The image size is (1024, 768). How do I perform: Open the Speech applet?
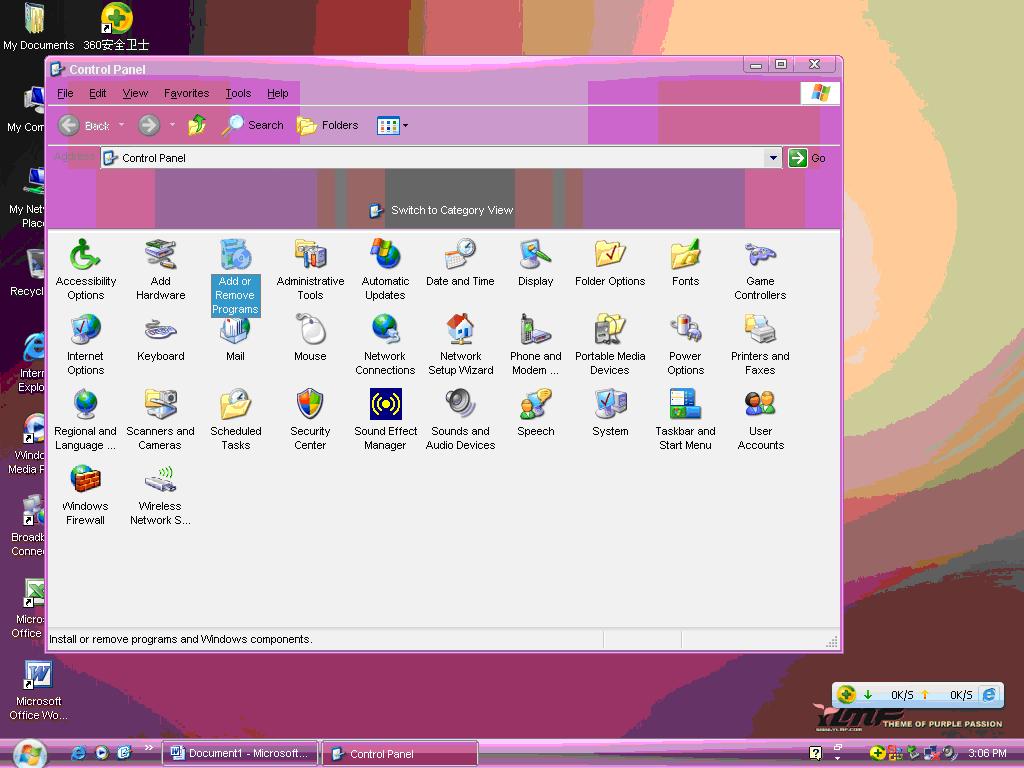[x=536, y=413]
